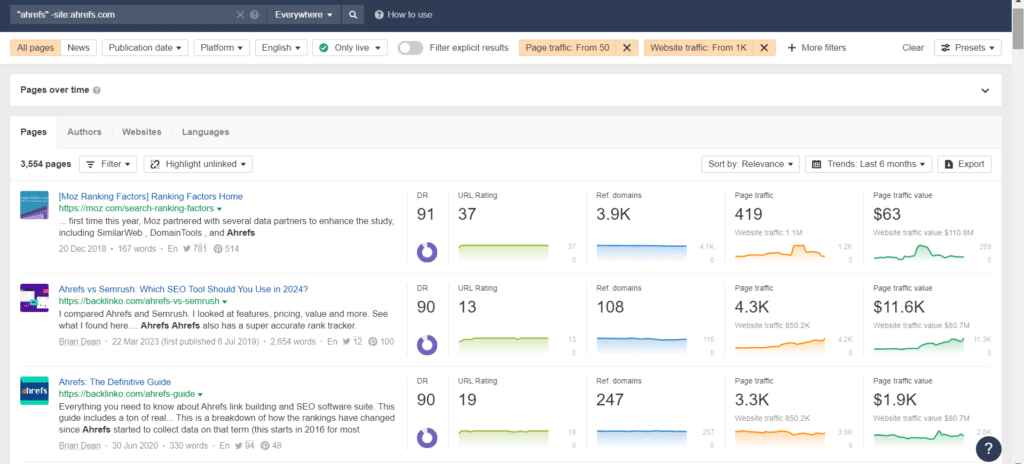
Task: Remove the Page traffic filter
Action: coord(626,48)
